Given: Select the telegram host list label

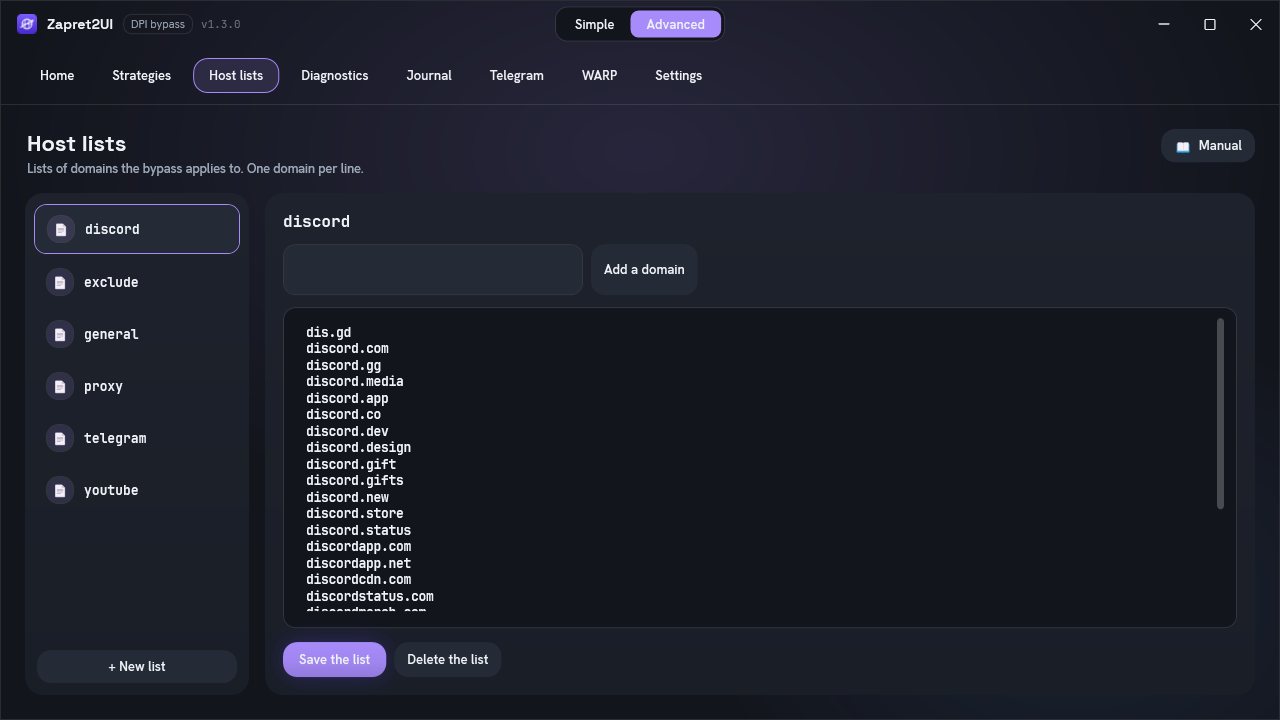Looking at the screenshot, I should pos(115,438).
